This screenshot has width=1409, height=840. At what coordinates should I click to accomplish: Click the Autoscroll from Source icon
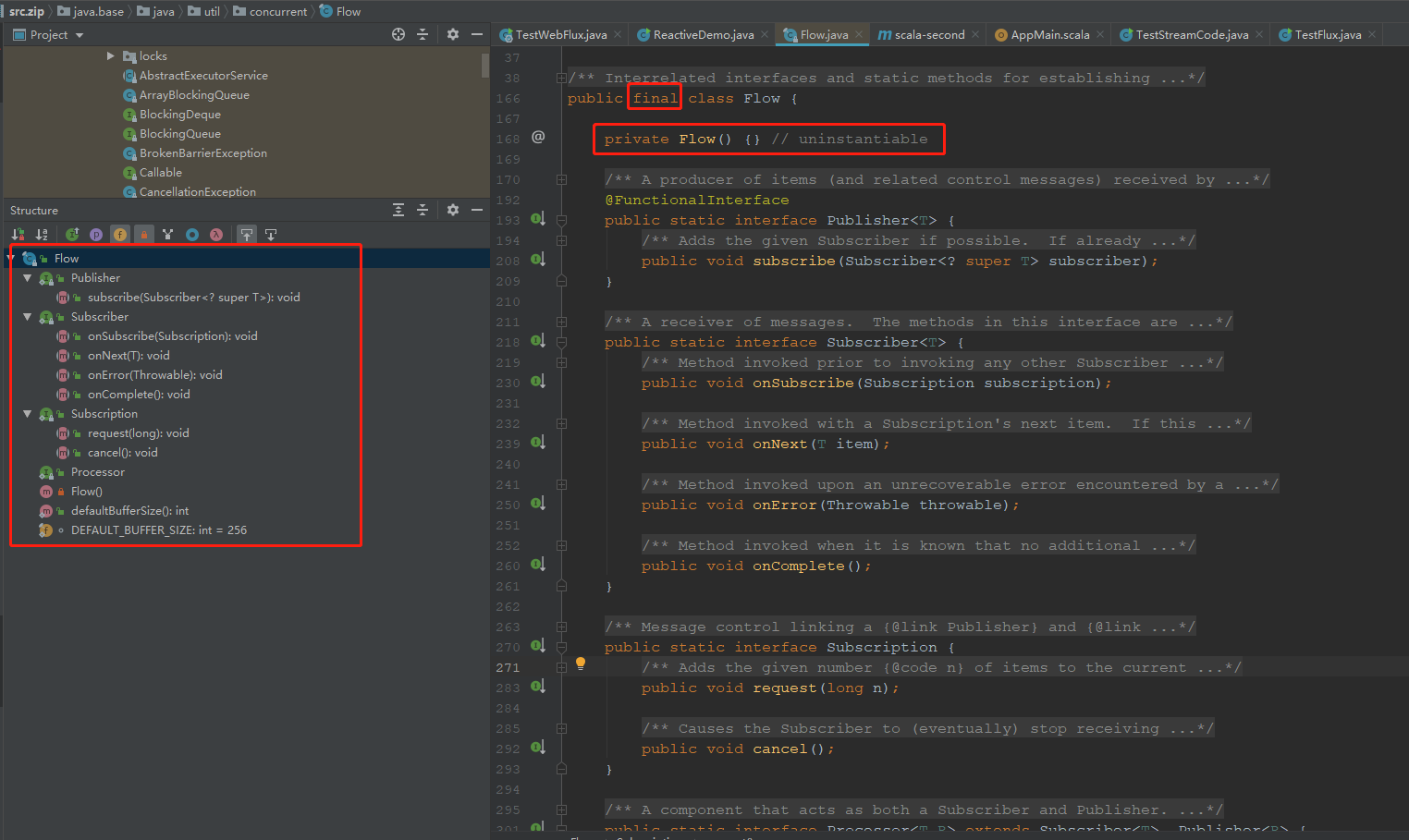coord(271,235)
